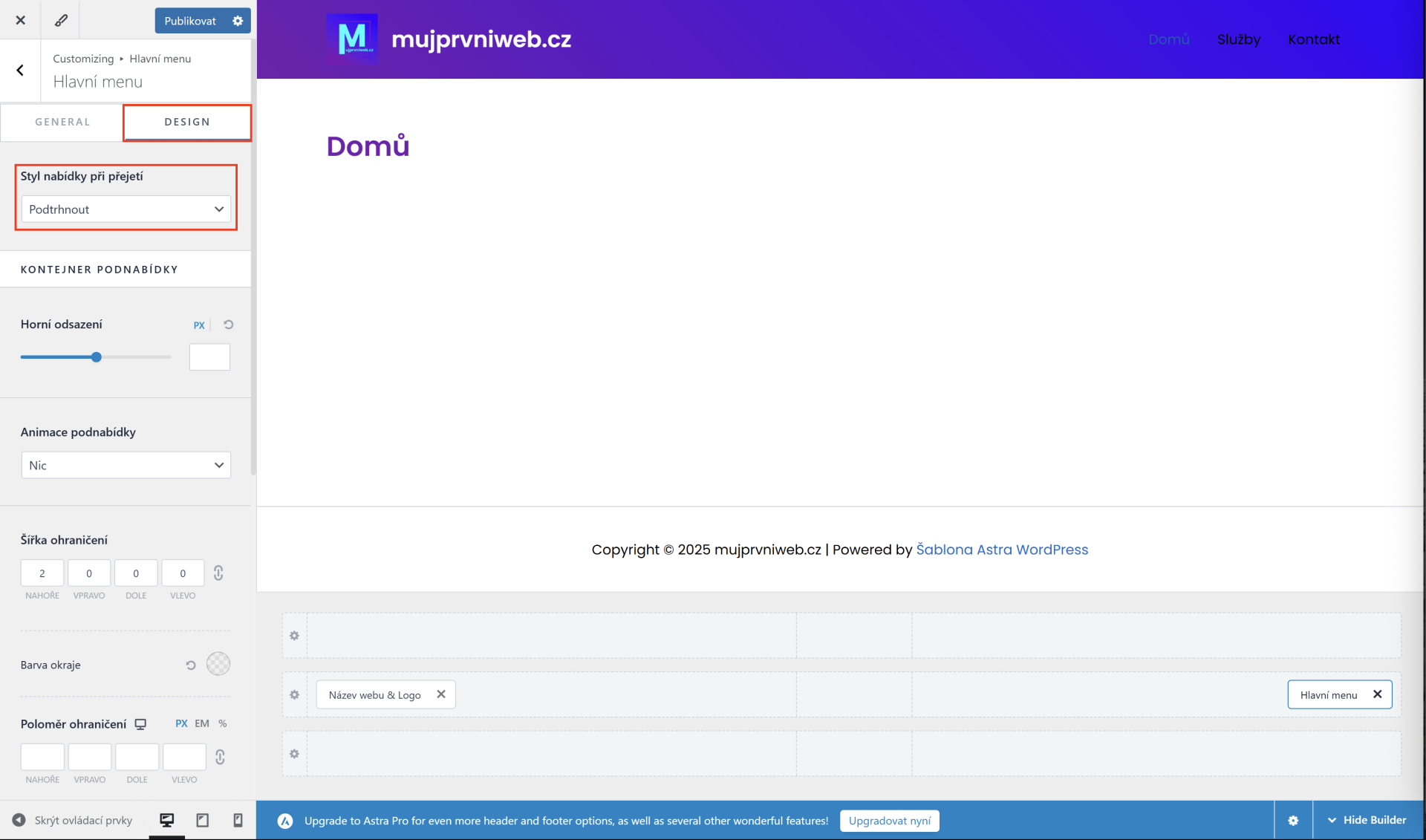Screen dimensions: 1426x840
Task: Reset the Horní odsazení value
Action: [x=229, y=325]
